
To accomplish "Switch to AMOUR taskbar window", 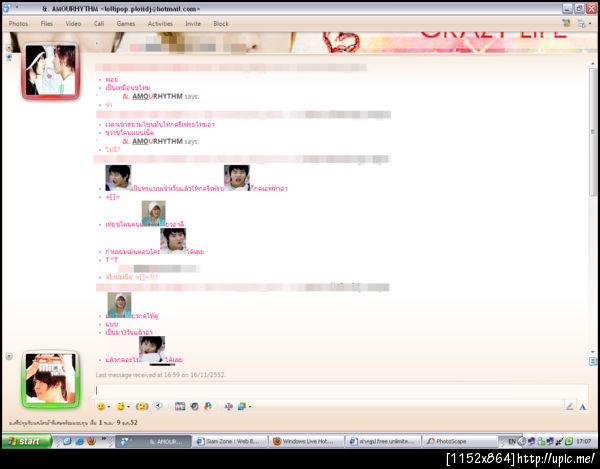I will point(153,441).
